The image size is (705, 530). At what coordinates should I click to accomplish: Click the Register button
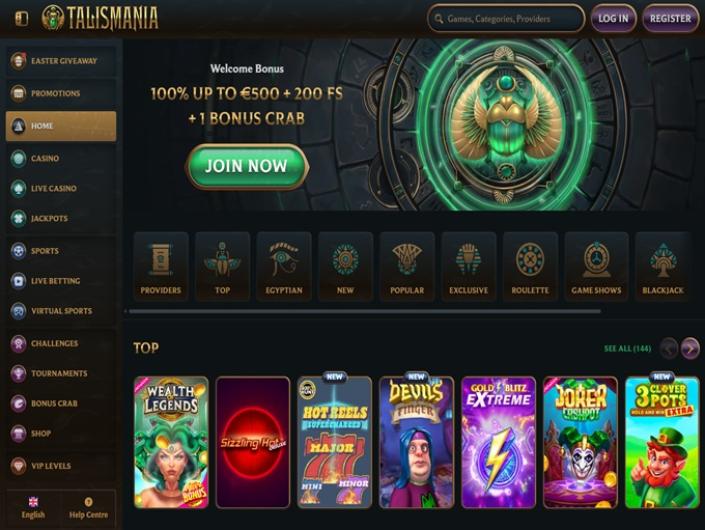pyautogui.click(x=670, y=18)
